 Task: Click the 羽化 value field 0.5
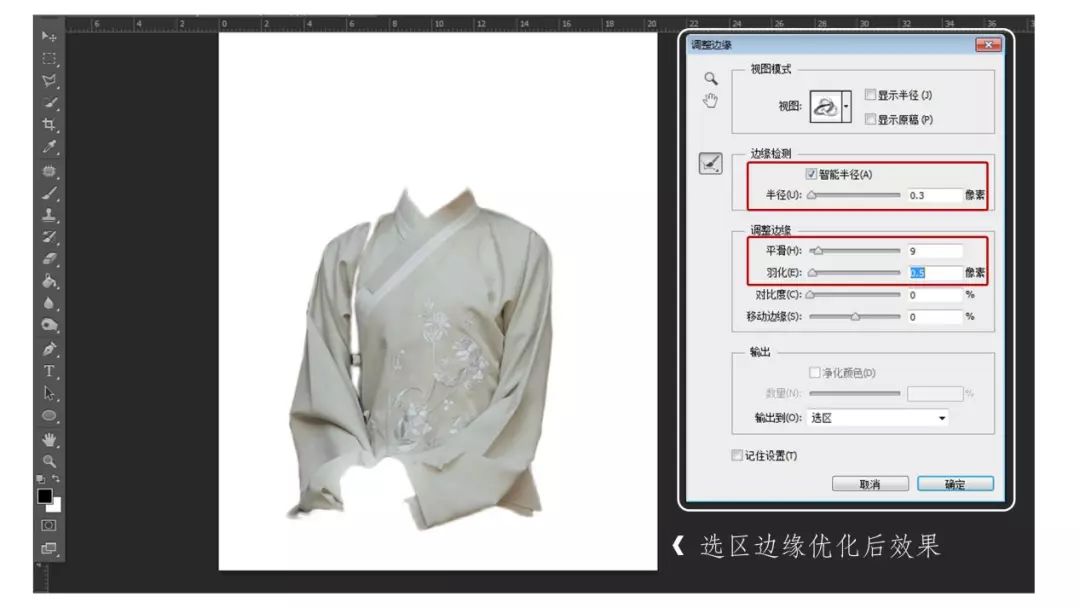[934, 273]
